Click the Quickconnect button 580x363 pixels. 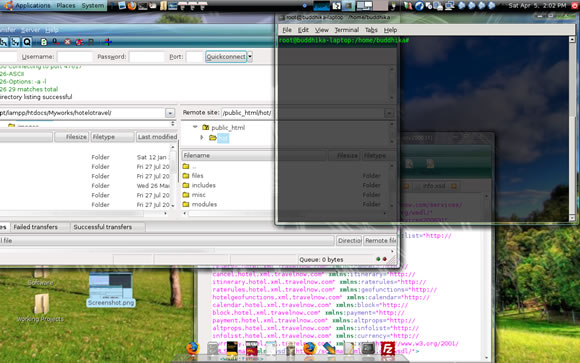(226, 57)
